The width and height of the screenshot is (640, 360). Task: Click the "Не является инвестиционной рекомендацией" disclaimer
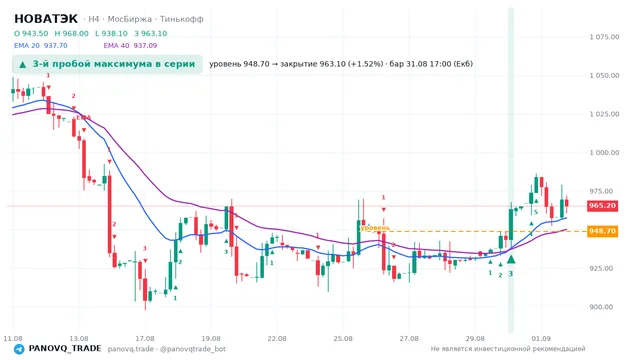[508, 349]
